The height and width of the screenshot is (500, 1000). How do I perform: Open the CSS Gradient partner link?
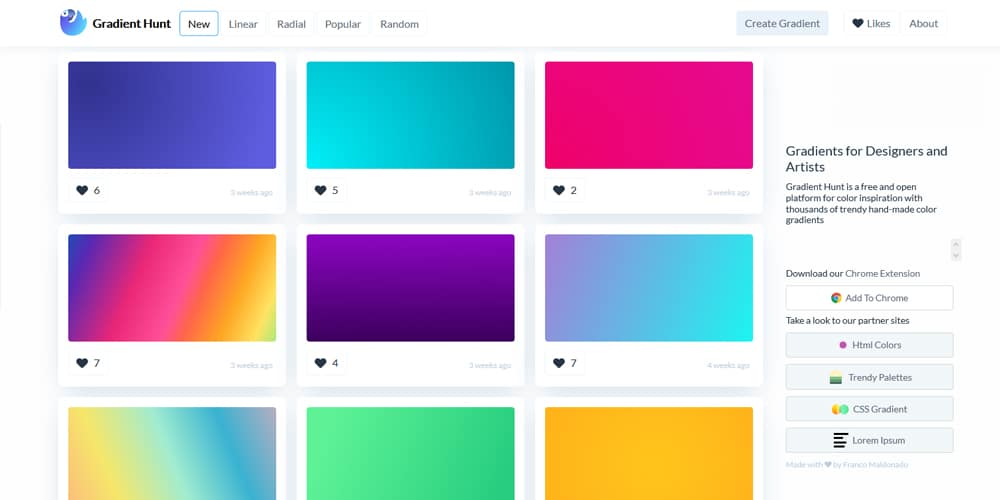(x=869, y=409)
